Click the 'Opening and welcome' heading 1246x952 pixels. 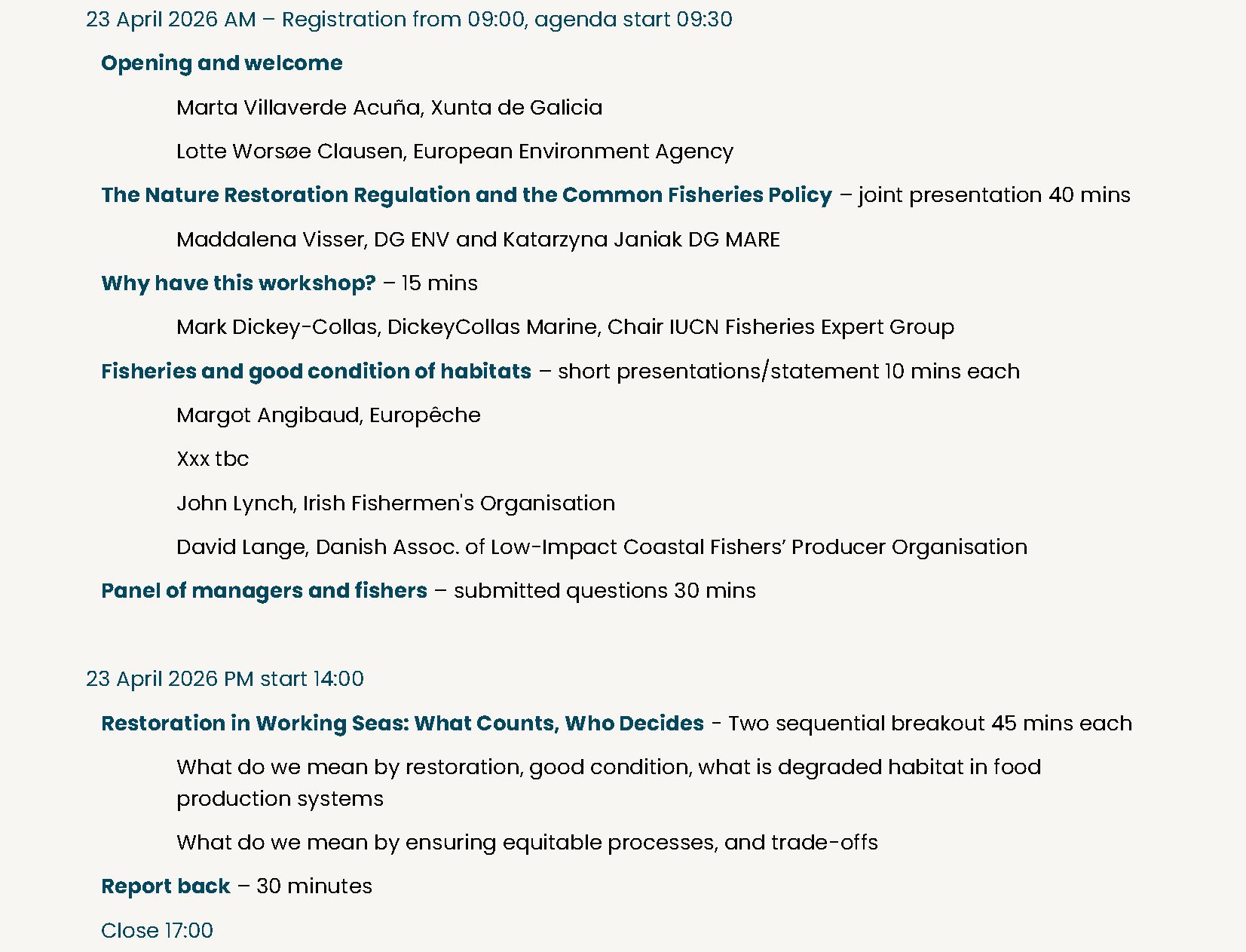222,63
